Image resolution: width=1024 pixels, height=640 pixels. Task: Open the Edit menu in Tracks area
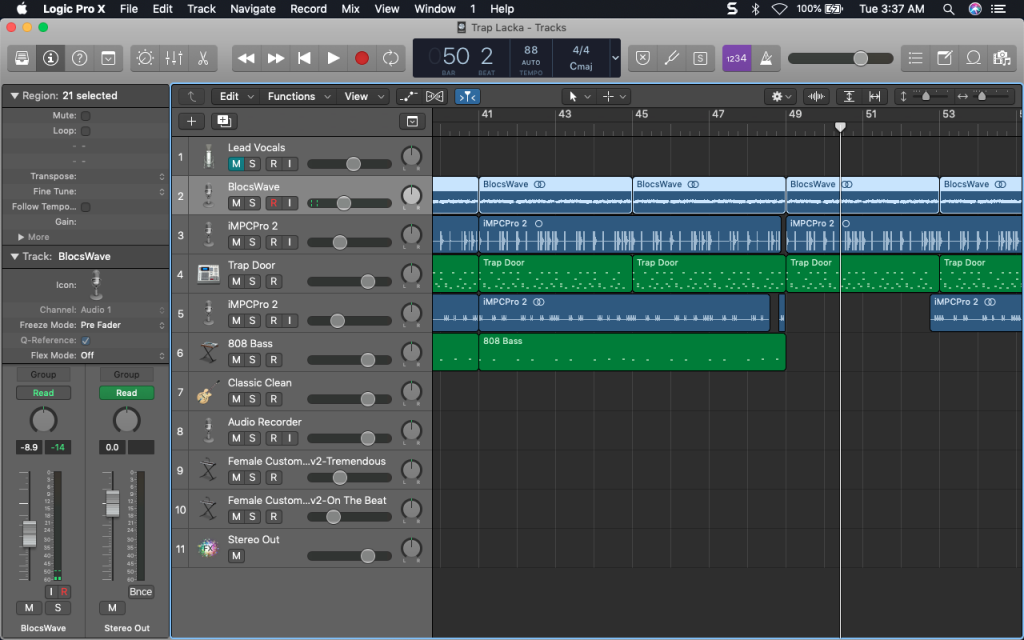(x=236, y=97)
